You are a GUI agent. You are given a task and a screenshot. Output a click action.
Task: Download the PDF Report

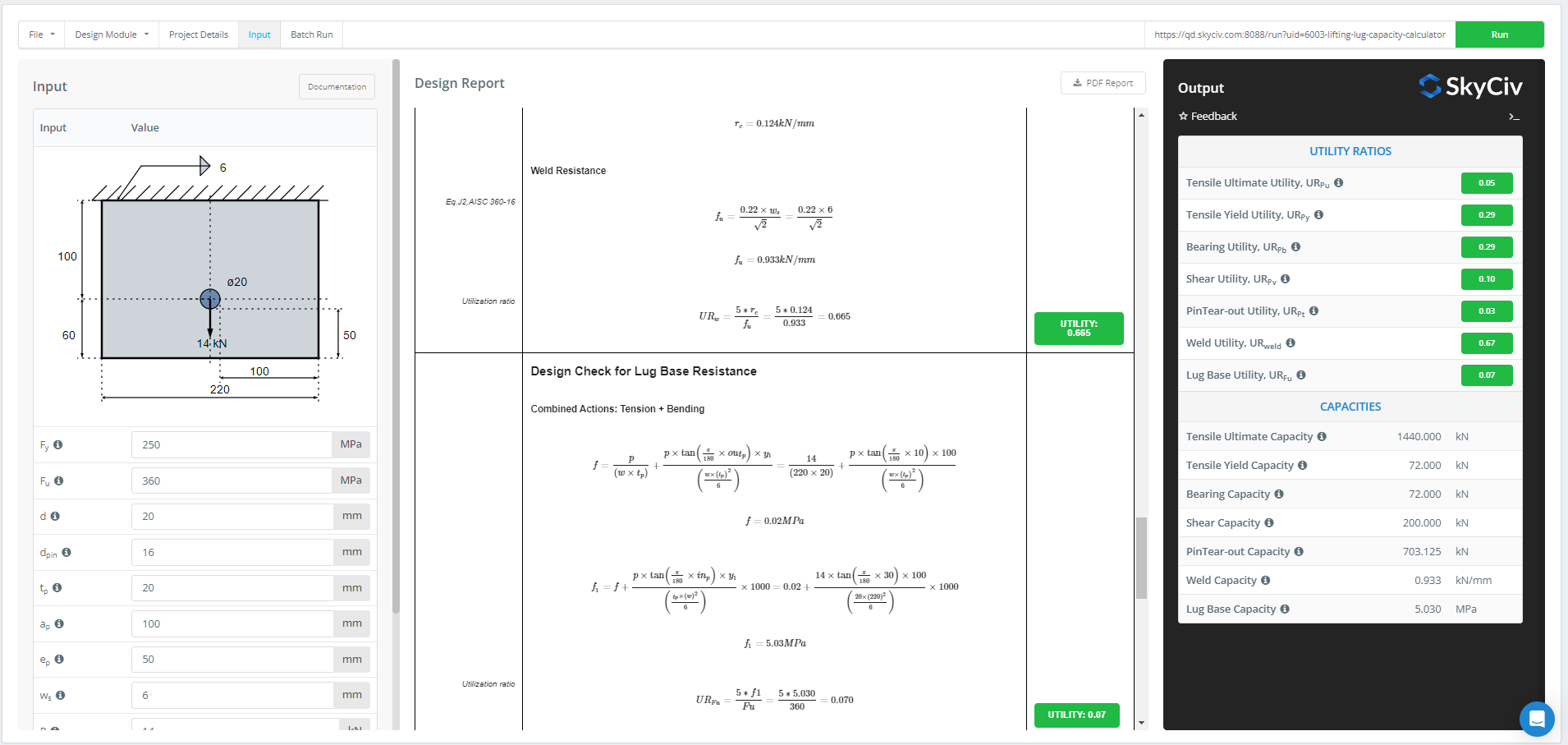1103,83
